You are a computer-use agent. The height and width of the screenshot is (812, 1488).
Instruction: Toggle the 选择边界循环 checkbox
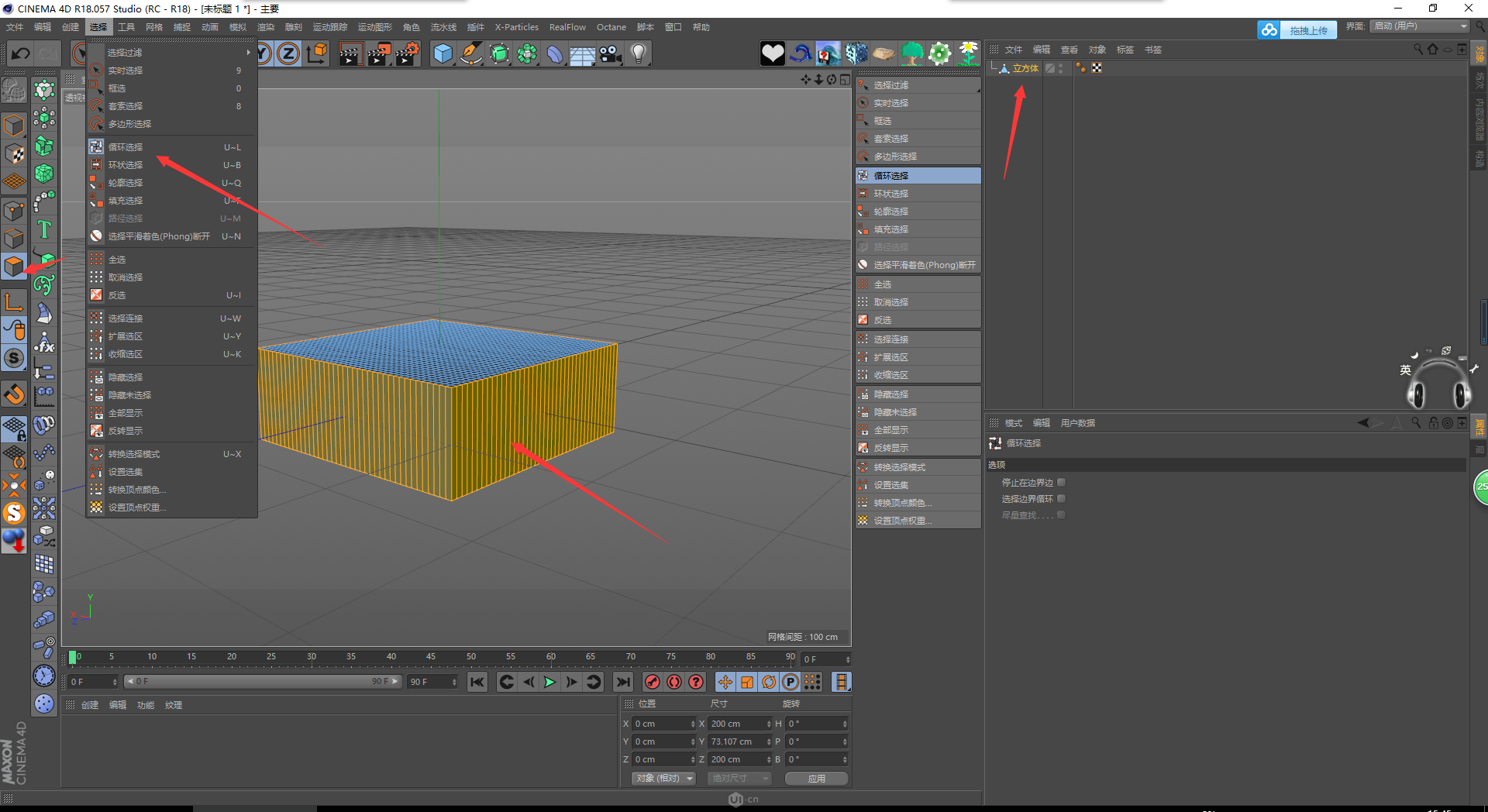coord(1061,499)
